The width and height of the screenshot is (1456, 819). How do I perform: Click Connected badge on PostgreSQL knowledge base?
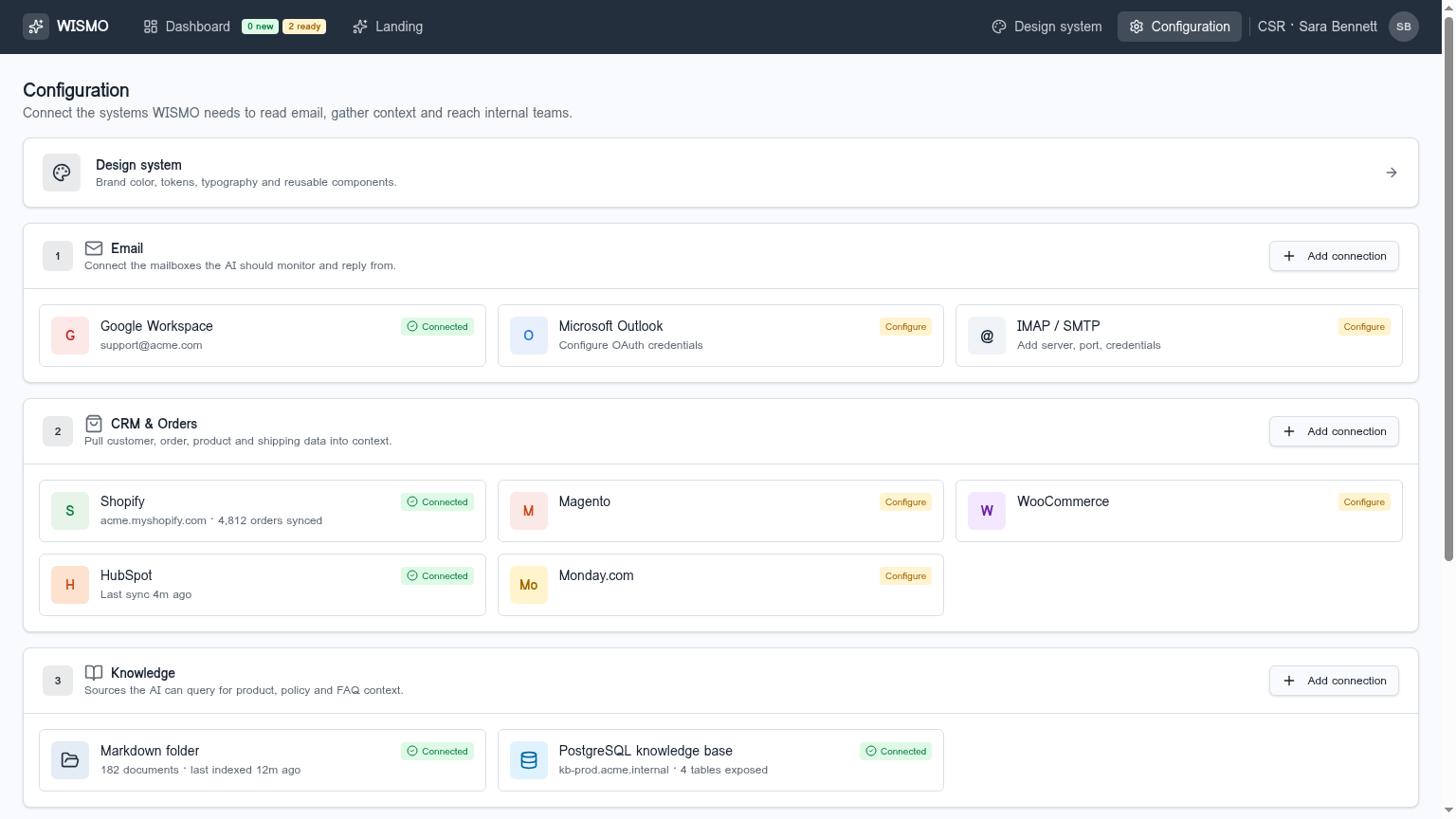(x=896, y=752)
